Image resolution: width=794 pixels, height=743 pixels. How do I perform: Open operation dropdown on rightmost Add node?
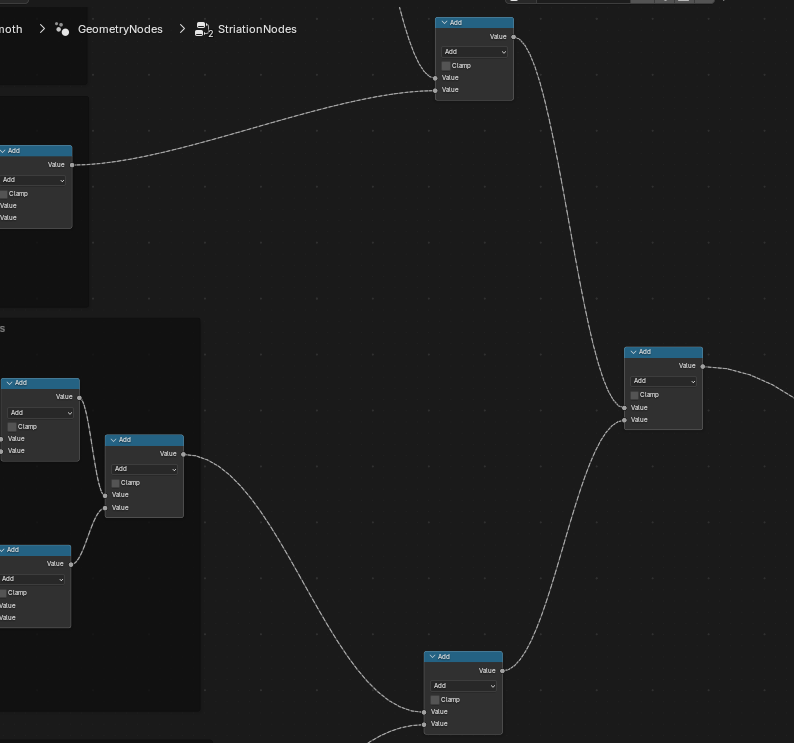663,381
